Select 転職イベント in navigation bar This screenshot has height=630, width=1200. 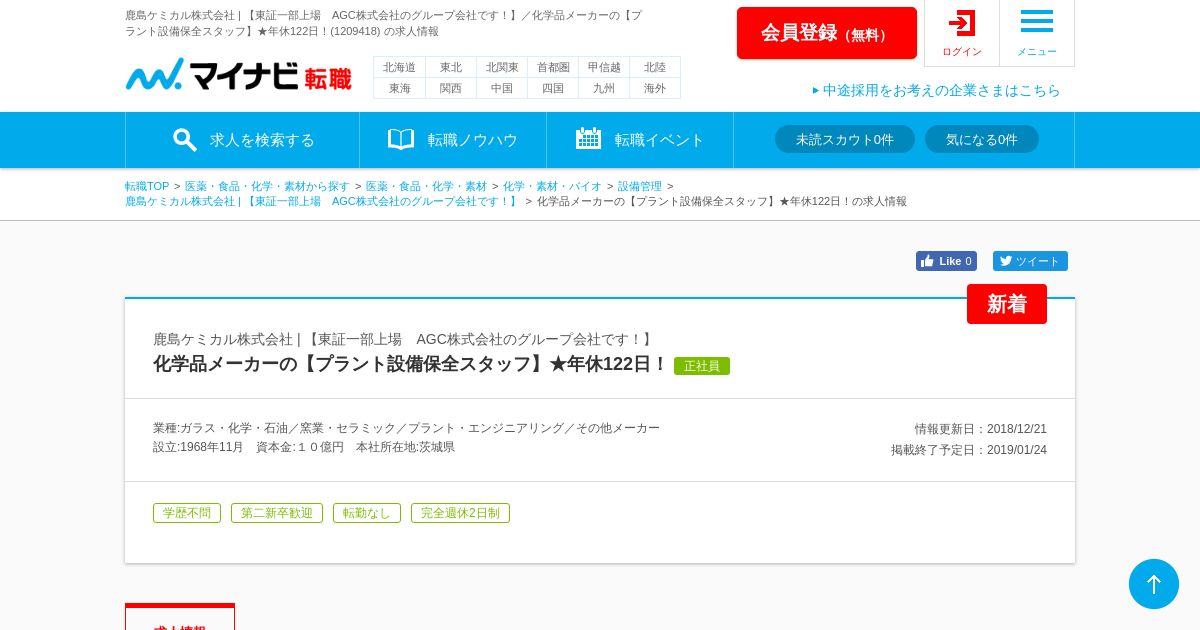640,140
